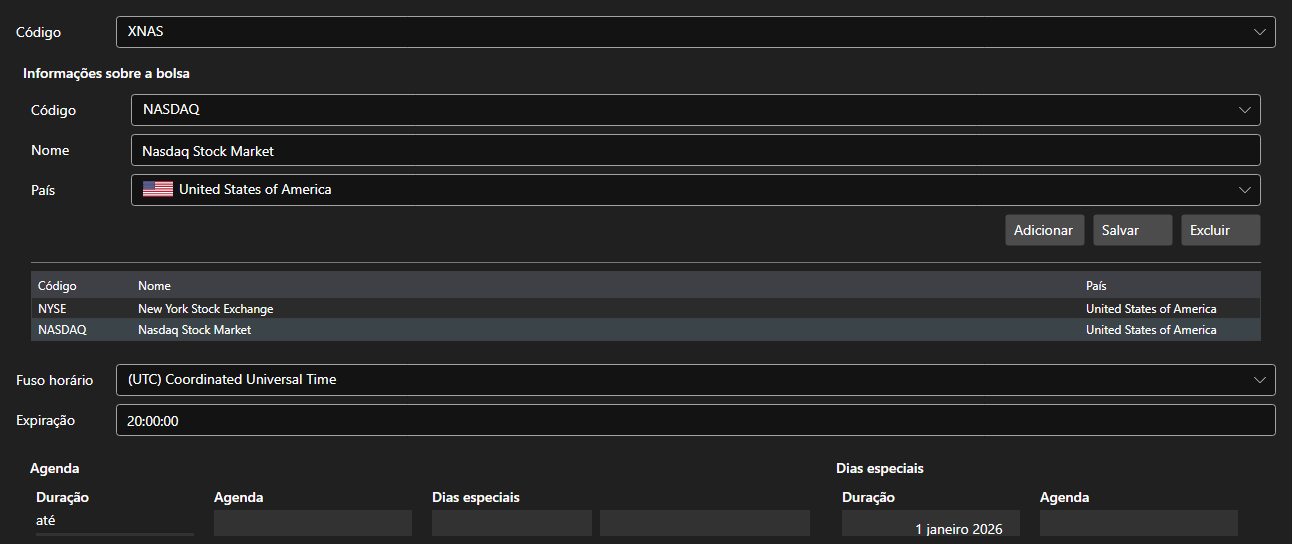Select the New York Stock Exchange cell
This screenshot has width=1292, height=544.
pyautogui.click(x=205, y=309)
